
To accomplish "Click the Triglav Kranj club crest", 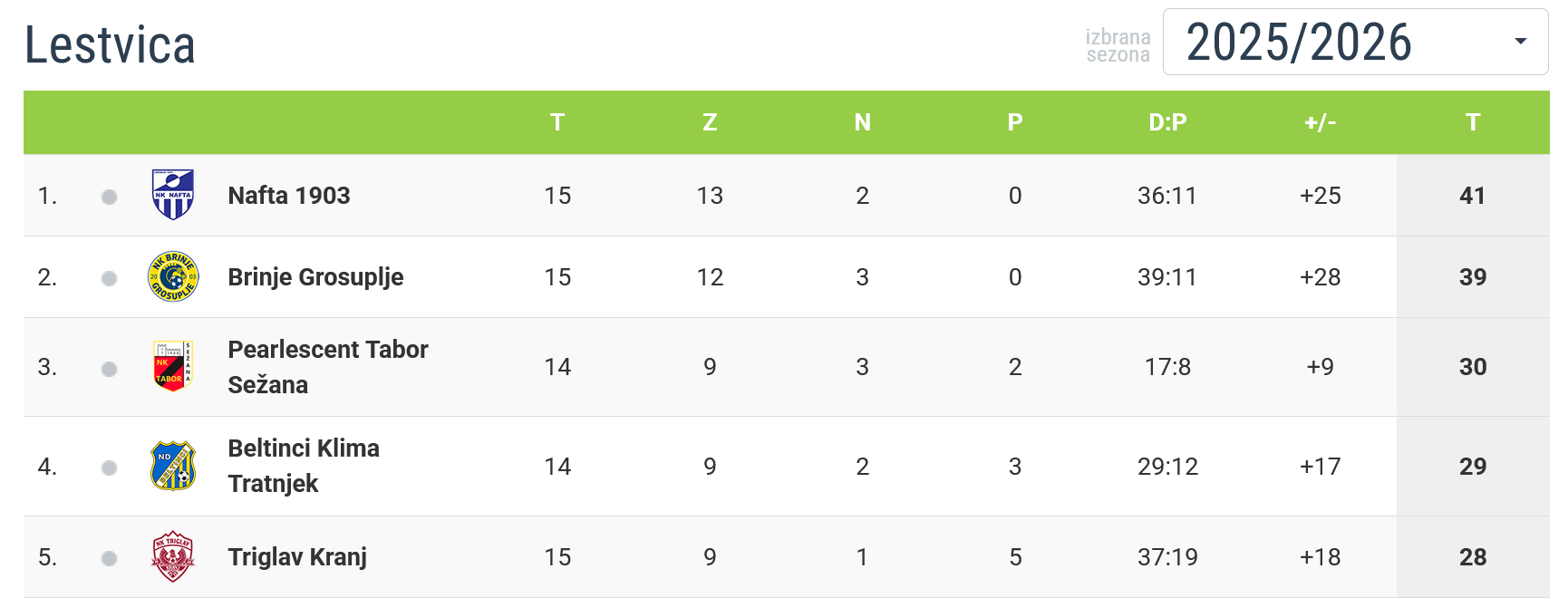I will click(x=172, y=556).
